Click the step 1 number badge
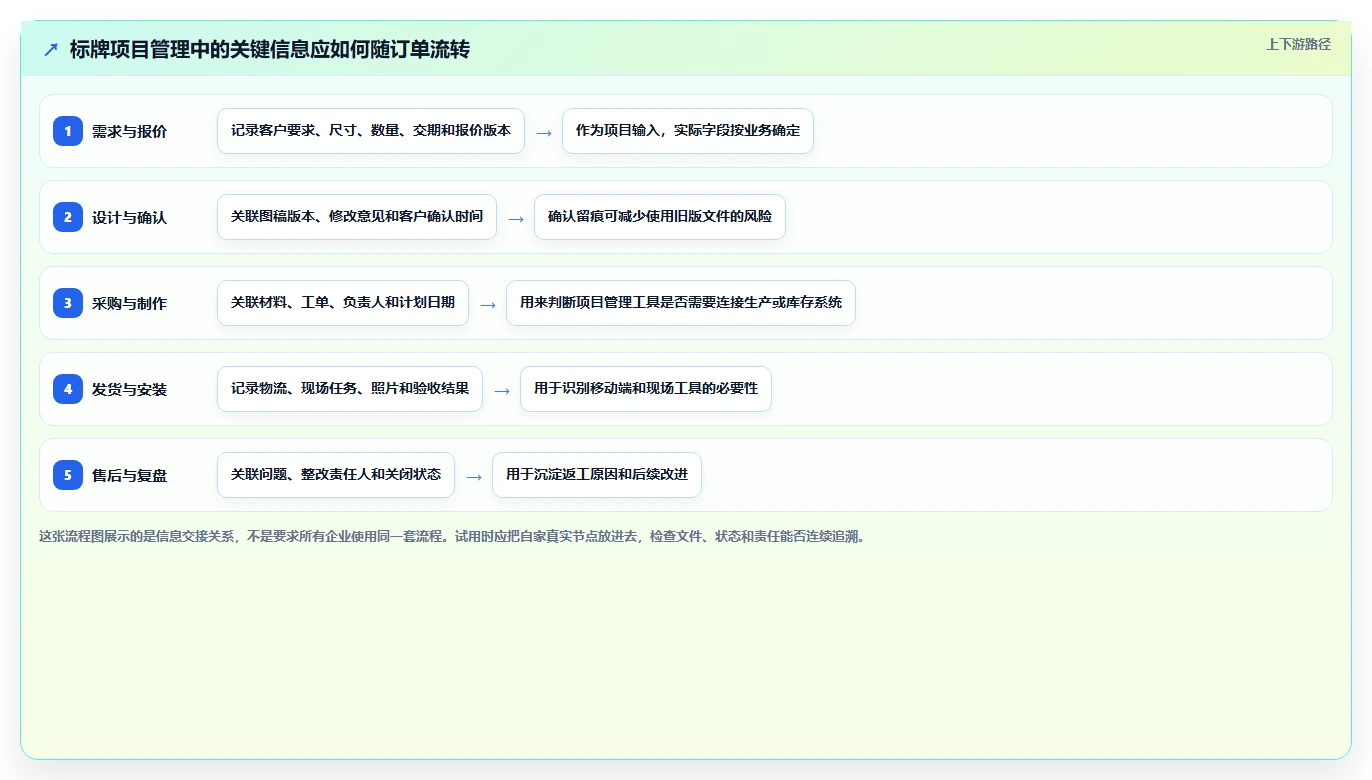Screen dimensions: 1372x780 [x=68, y=131]
